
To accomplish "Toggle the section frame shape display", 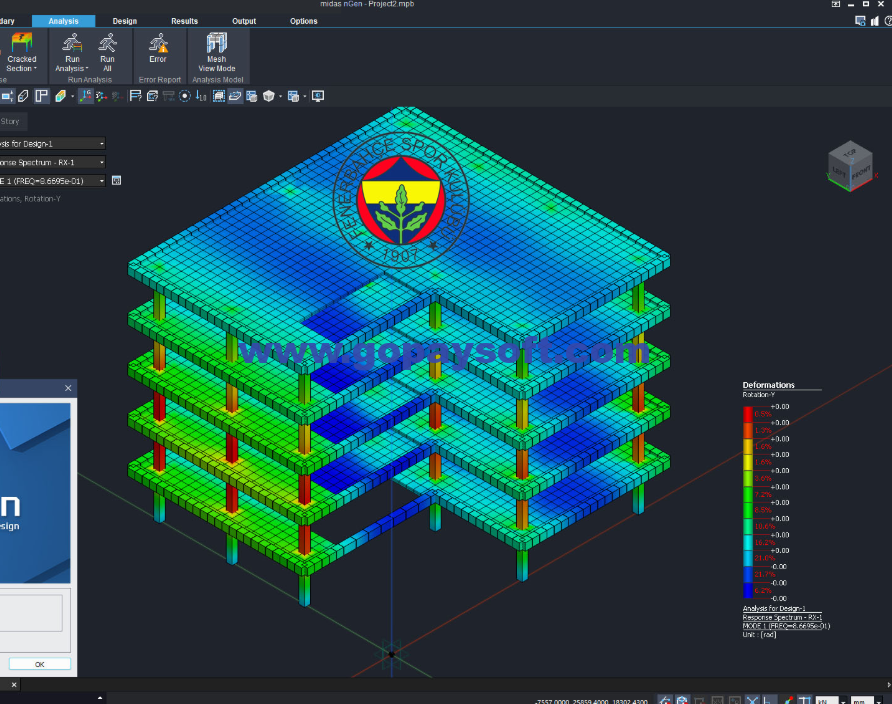I will [x=42, y=96].
